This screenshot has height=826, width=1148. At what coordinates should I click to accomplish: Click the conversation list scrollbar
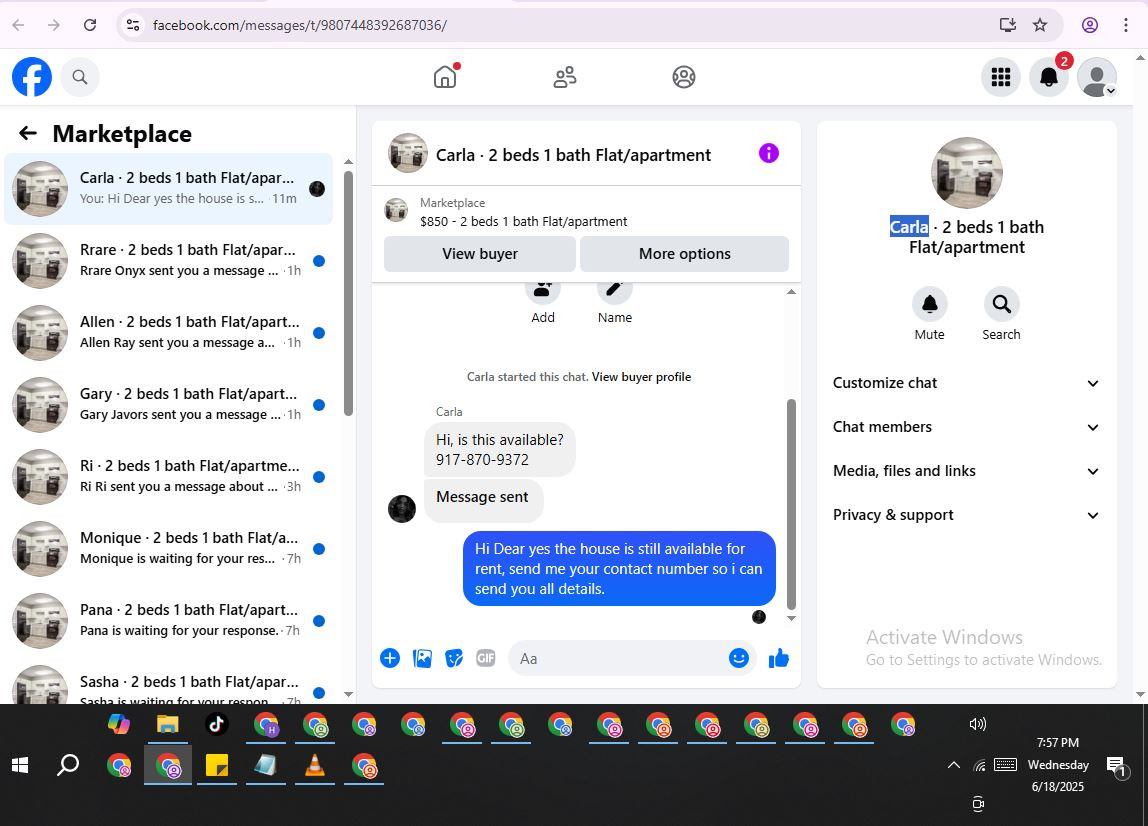click(348, 293)
